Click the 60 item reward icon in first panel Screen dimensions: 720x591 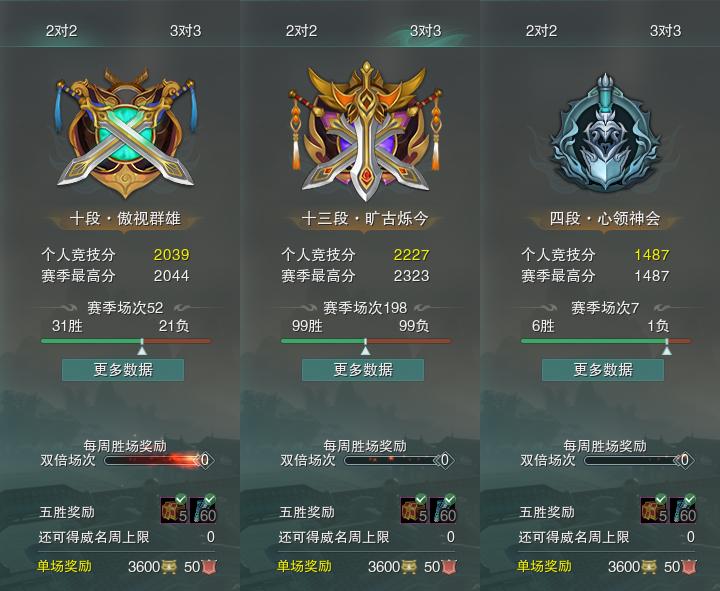tap(204, 510)
